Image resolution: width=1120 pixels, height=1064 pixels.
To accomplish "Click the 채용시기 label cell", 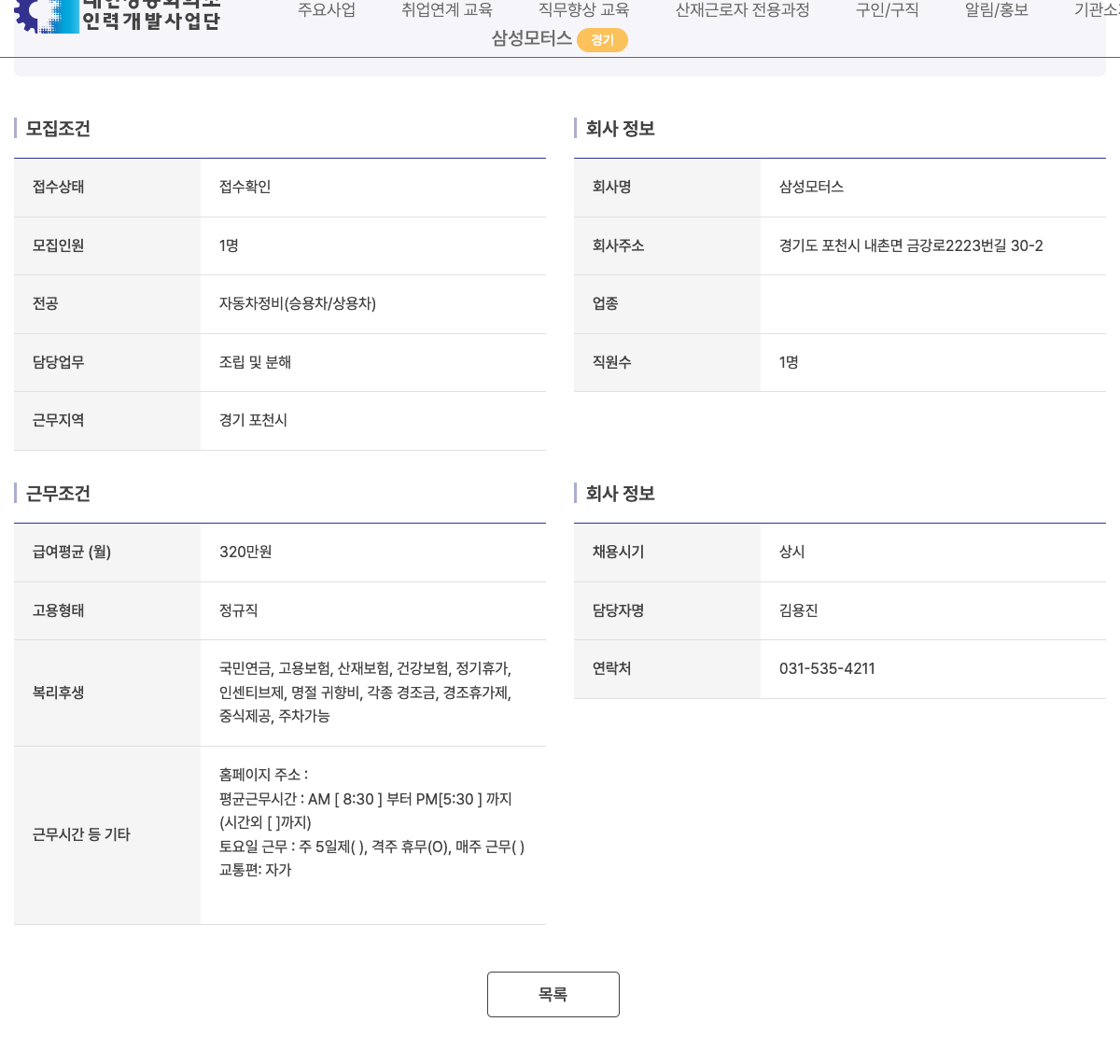I will (667, 553).
